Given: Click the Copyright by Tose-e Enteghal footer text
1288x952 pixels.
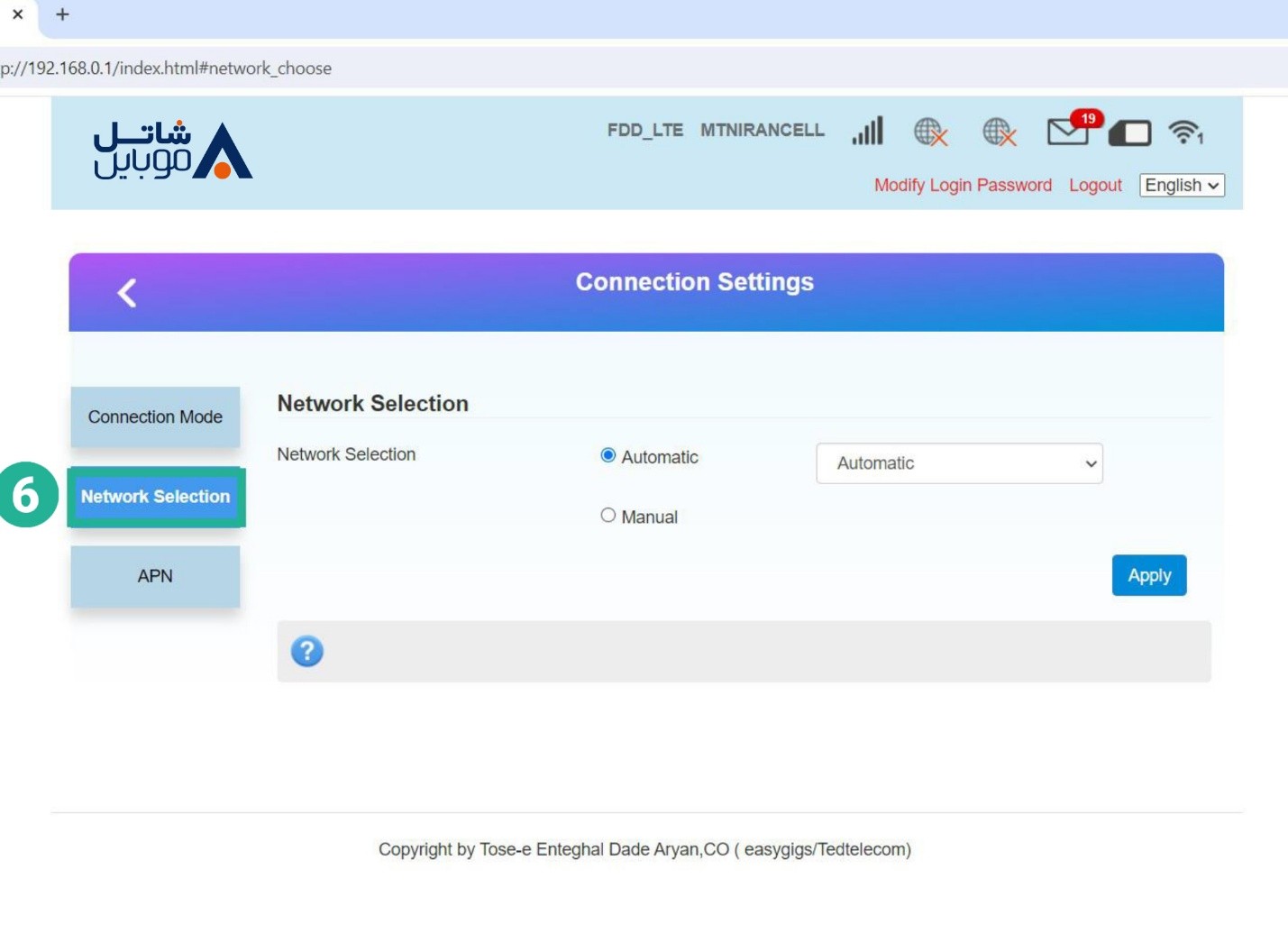Looking at the screenshot, I should tap(644, 849).
